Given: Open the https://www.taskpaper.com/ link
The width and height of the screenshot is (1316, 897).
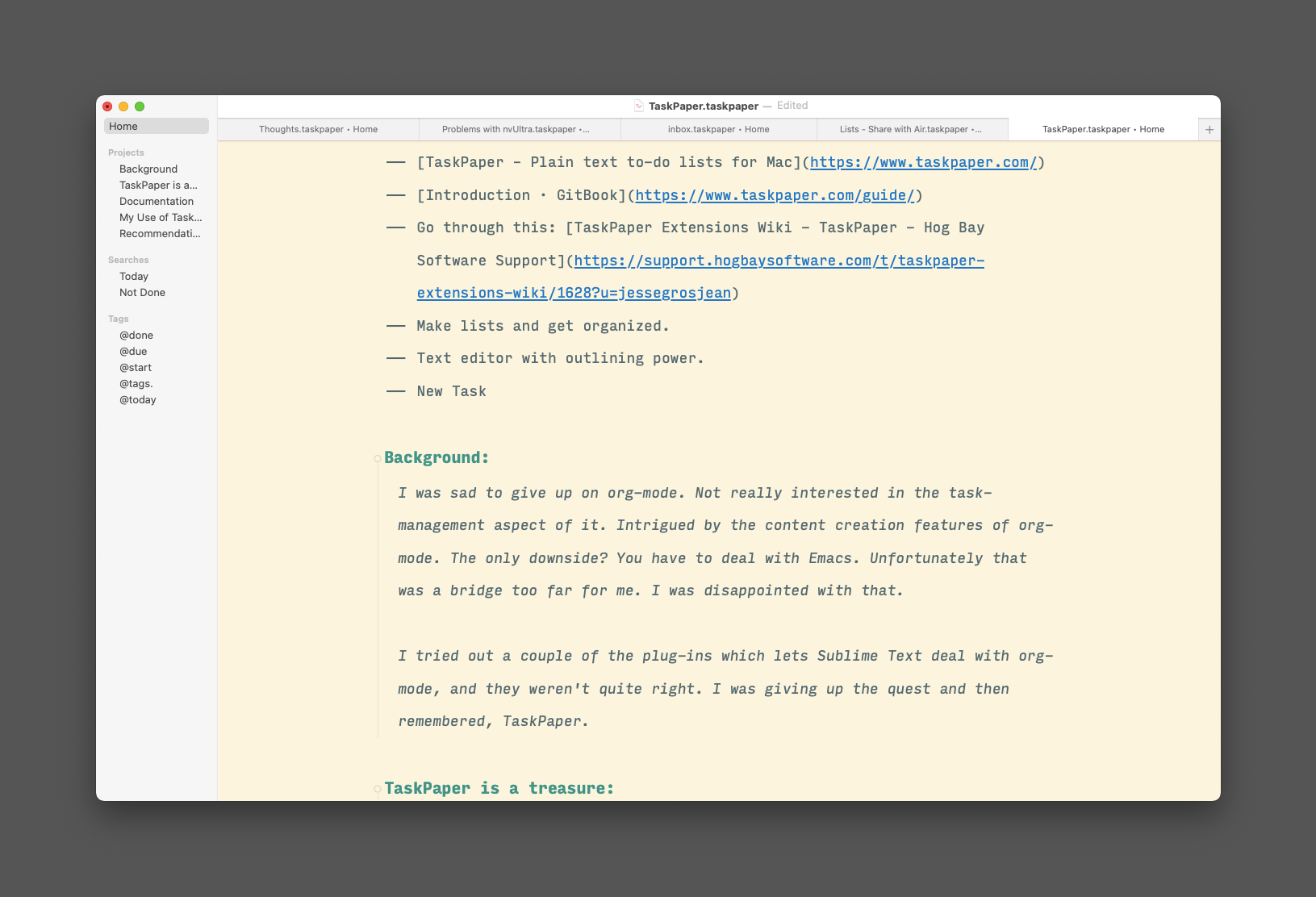Looking at the screenshot, I should [923, 162].
